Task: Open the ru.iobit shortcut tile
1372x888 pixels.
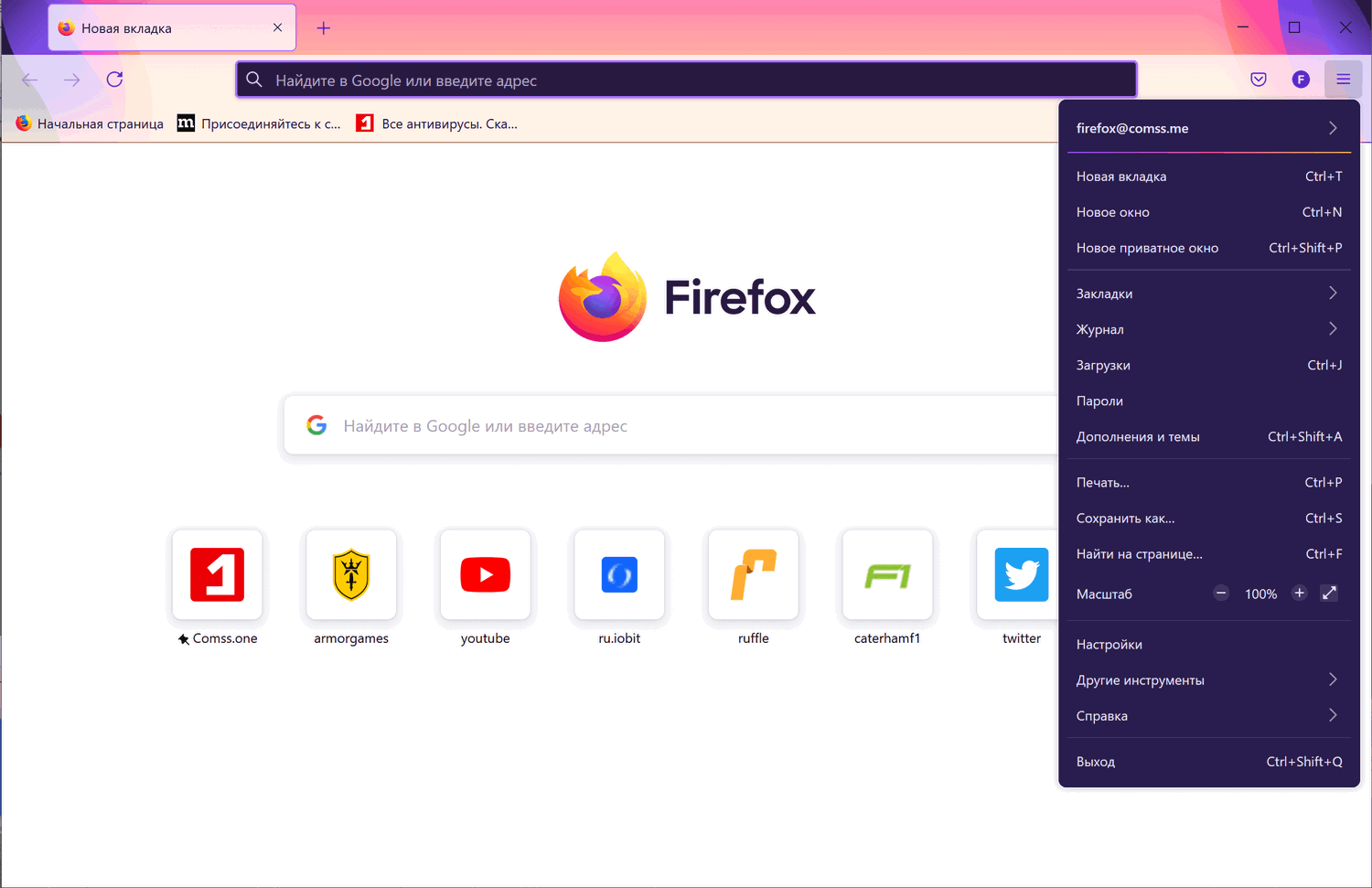Action: 619,575
